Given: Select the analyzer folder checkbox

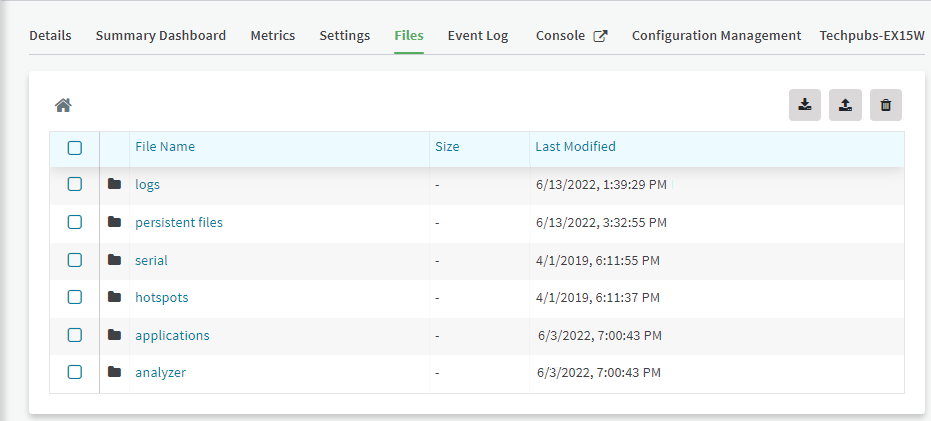Looking at the screenshot, I should pos(75,372).
